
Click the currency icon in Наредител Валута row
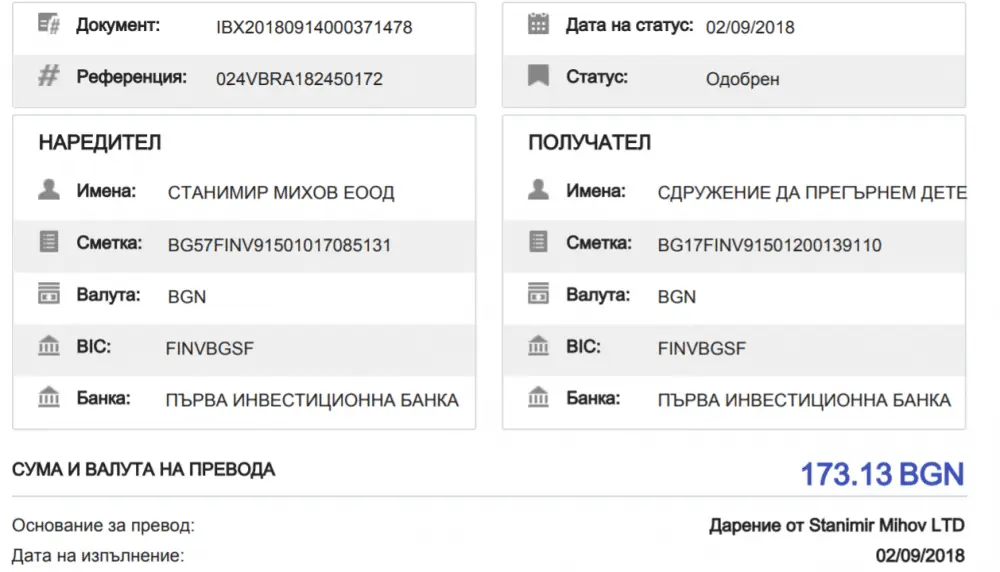tap(49, 295)
